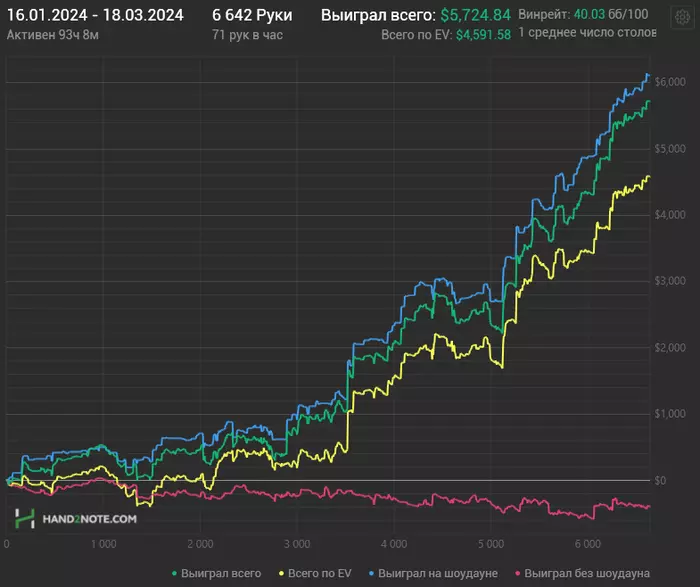
Task: Click the winrate value 40.03 бб/100
Action: tap(611, 14)
